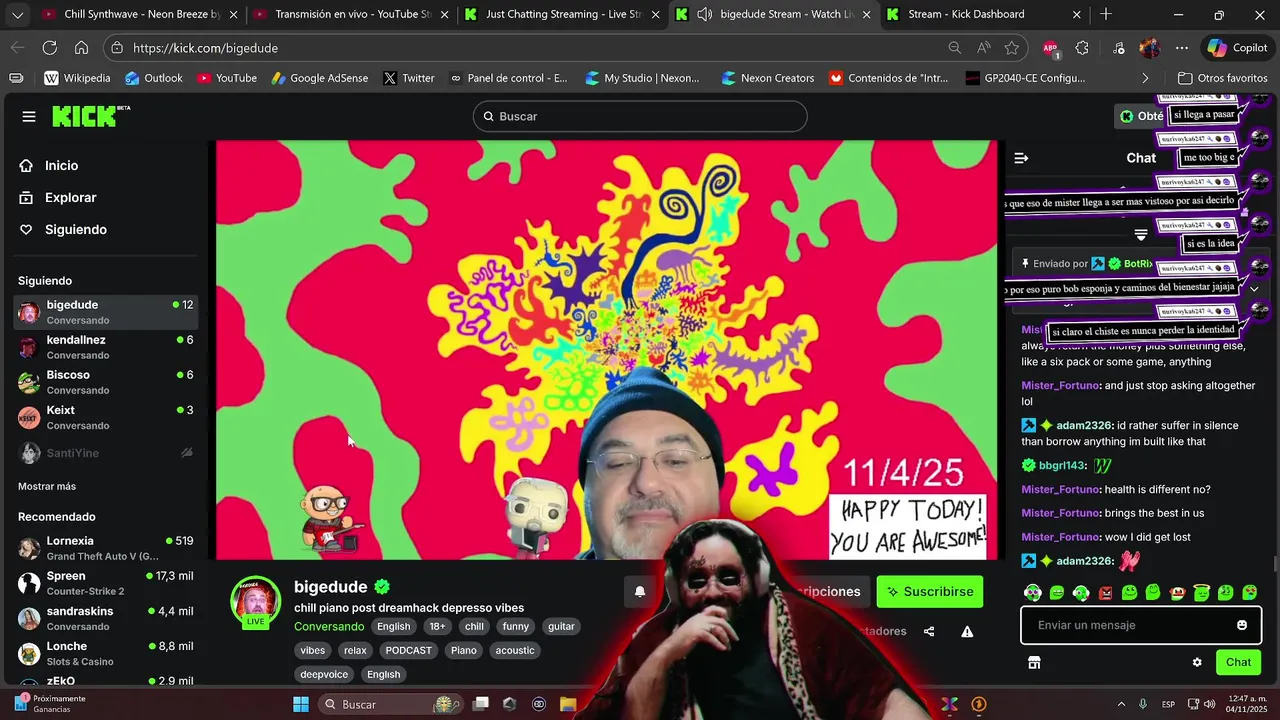This screenshot has width=1280, height=720.
Task: Open Edge settings and more menu
Action: tap(1182, 48)
